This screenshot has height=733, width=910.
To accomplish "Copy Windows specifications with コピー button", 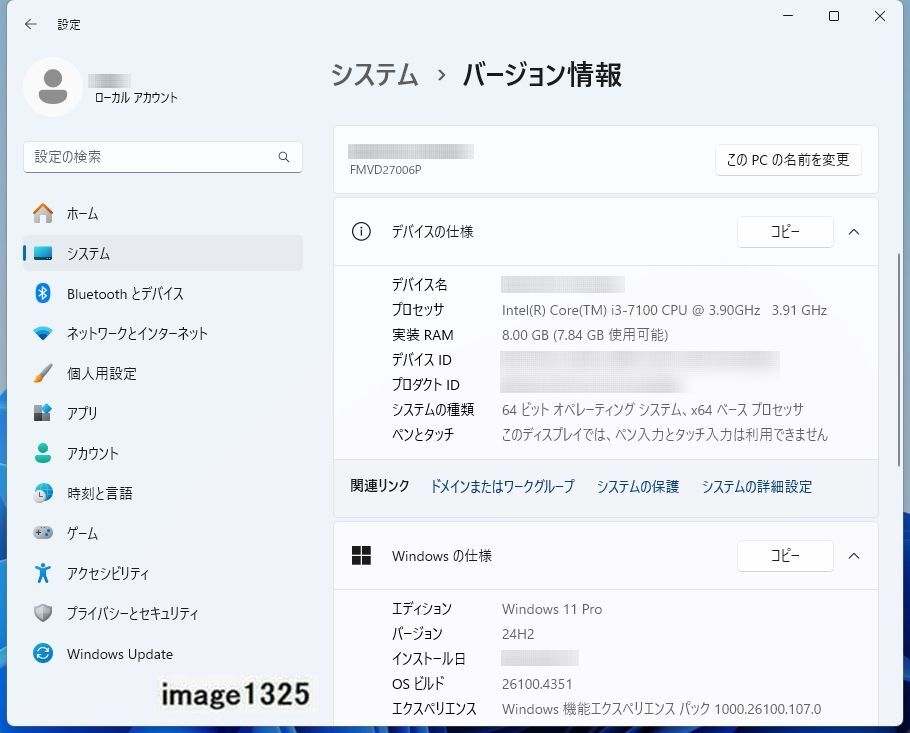I will [x=785, y=555].
